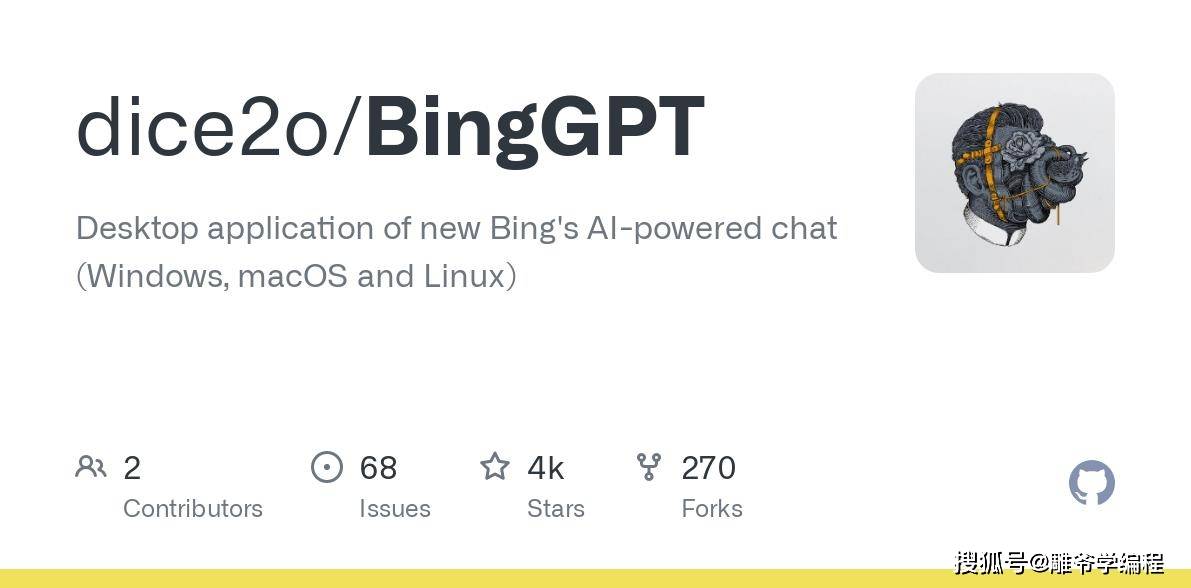Click the Desktop application description text
Image resolution: width=1191 pixels, height=588 pixels.
[456, 229]
